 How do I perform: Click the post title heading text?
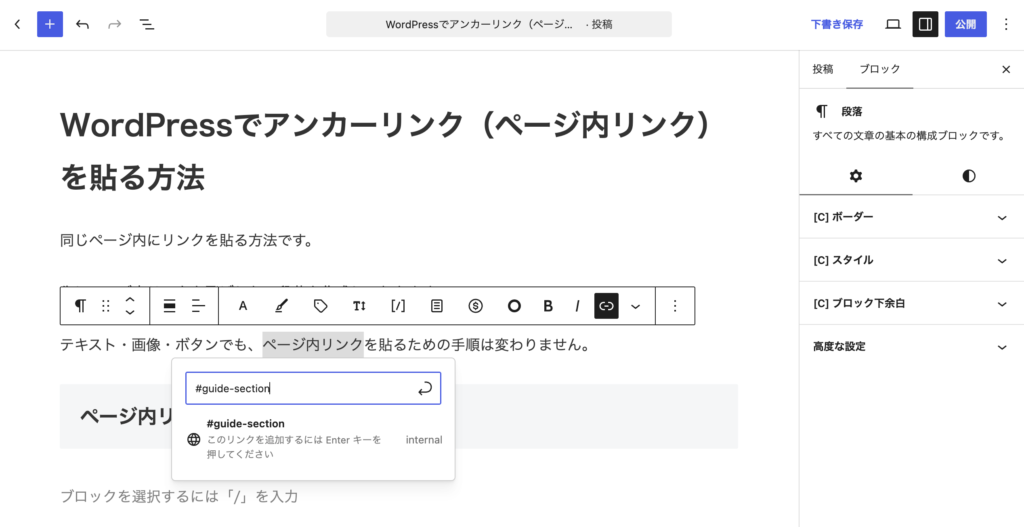click(386, 151)
